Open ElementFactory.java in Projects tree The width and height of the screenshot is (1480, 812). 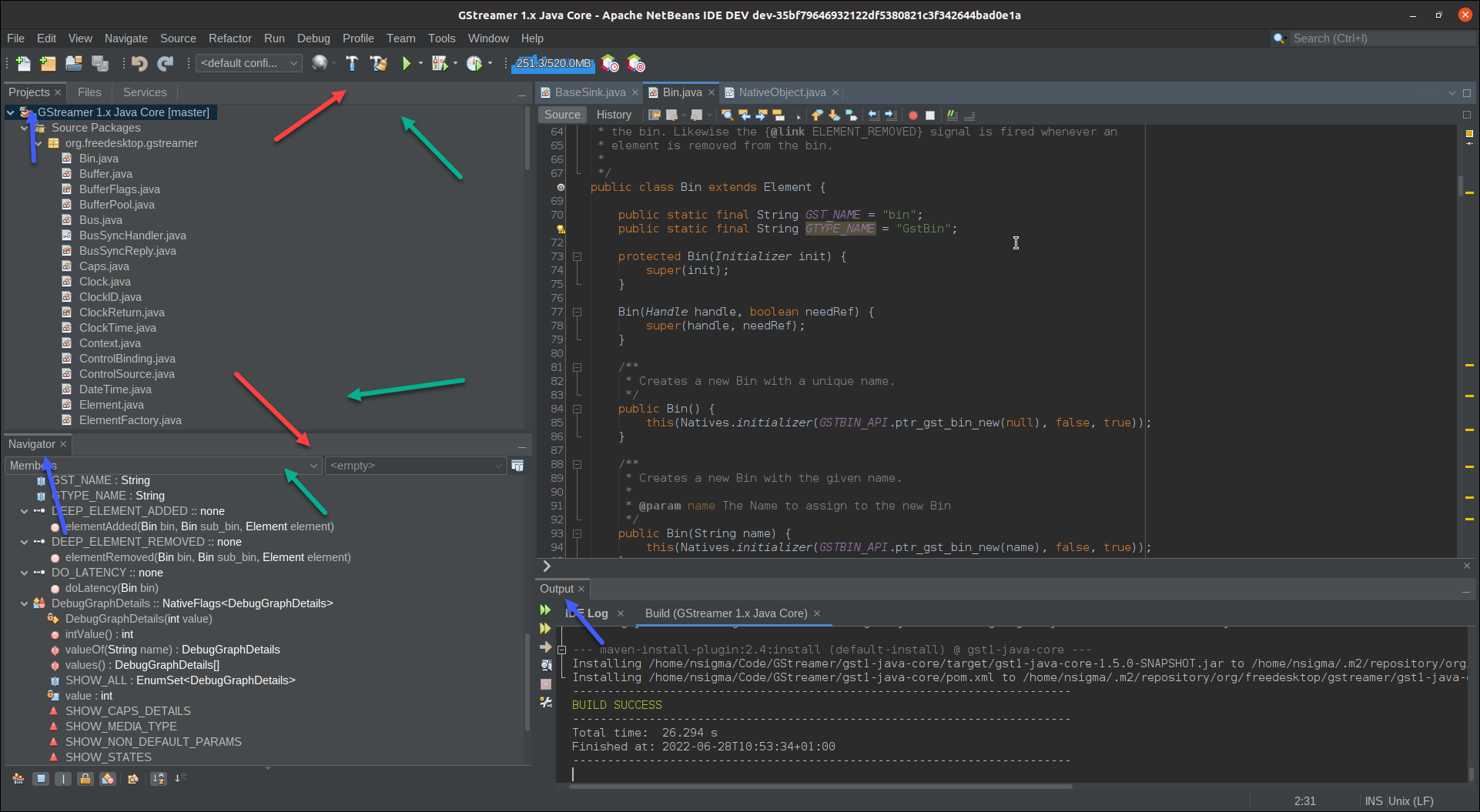click(130, 420)
